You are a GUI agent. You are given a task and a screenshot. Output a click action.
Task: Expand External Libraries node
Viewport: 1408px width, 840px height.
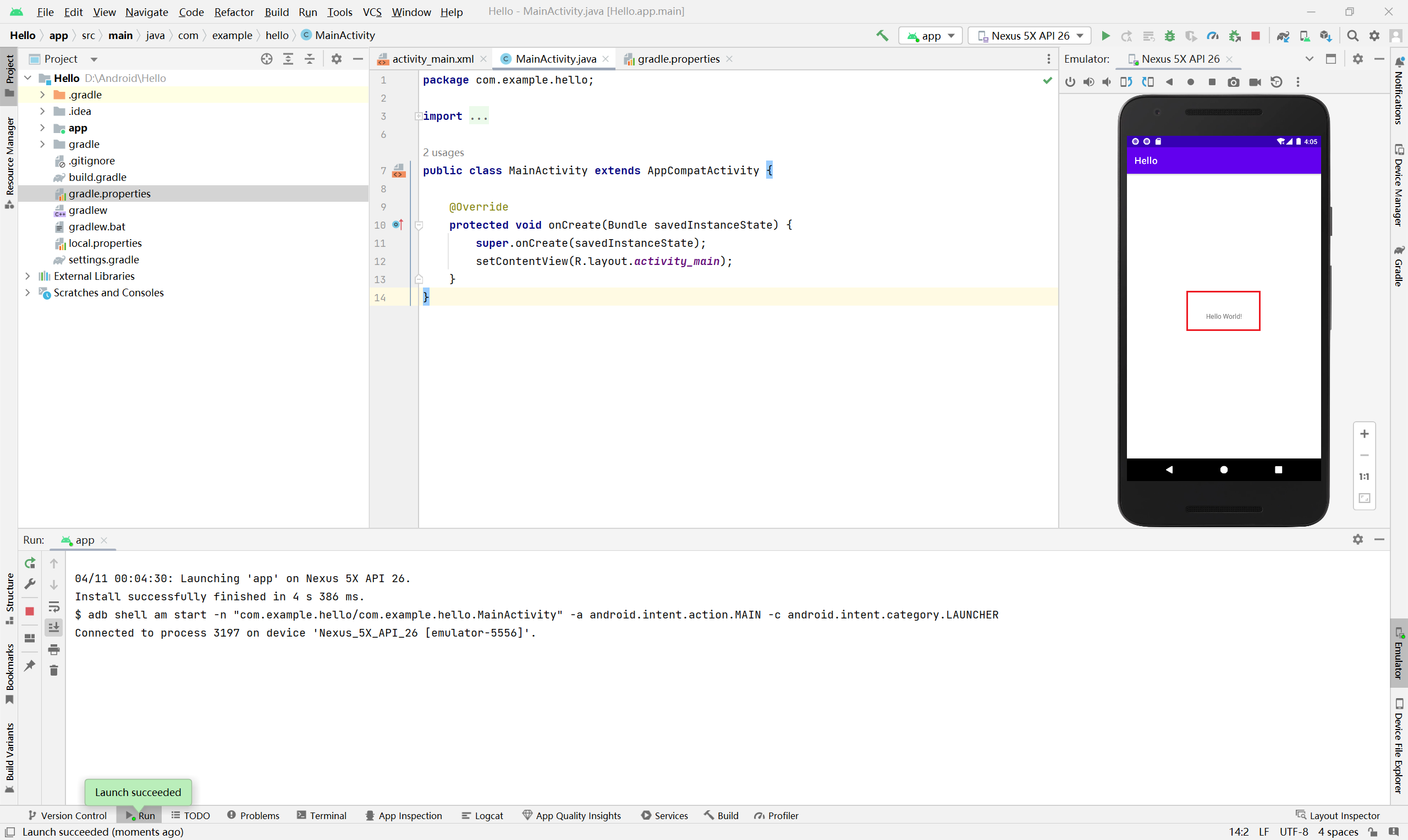coord(27,275)
